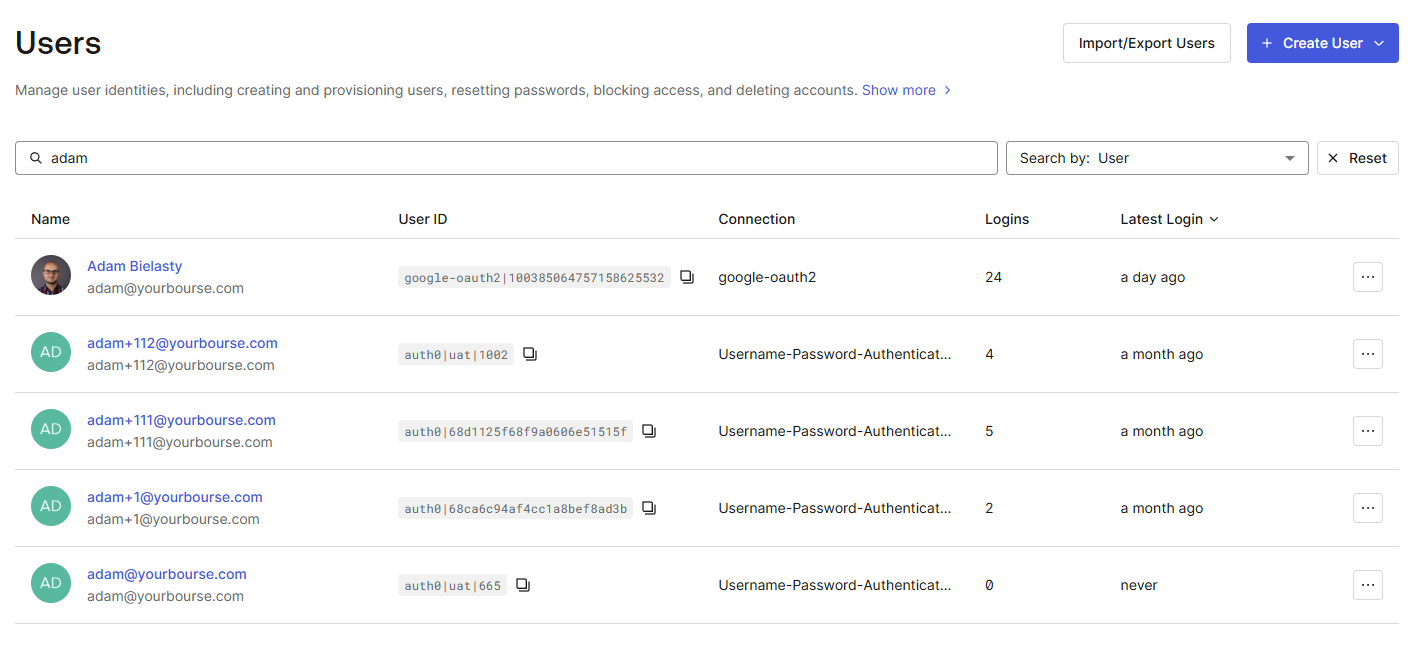Screen dimensions: 1425x666
Task: Copy user ID ending in 51515f
Action: [x=649, y=431]
